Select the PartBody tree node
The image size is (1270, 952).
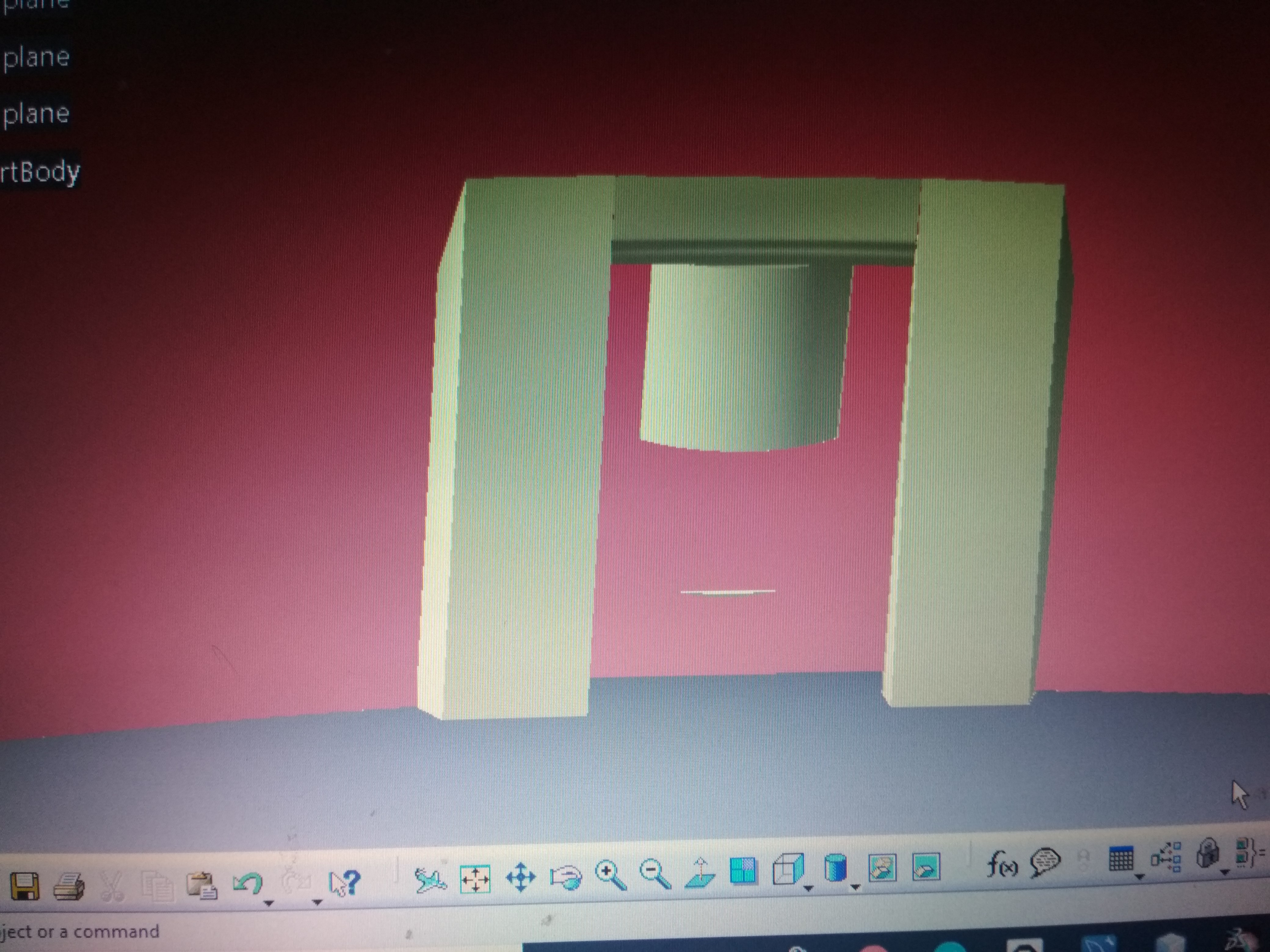pyautogui.click(x=40, y=171)
